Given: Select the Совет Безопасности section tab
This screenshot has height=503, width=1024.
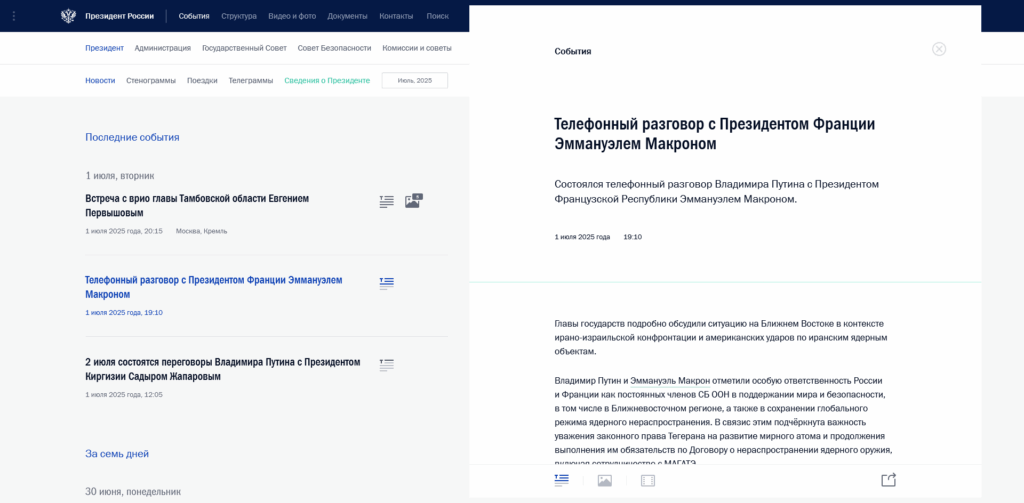Looking at the screenshot, I should 334,48.
